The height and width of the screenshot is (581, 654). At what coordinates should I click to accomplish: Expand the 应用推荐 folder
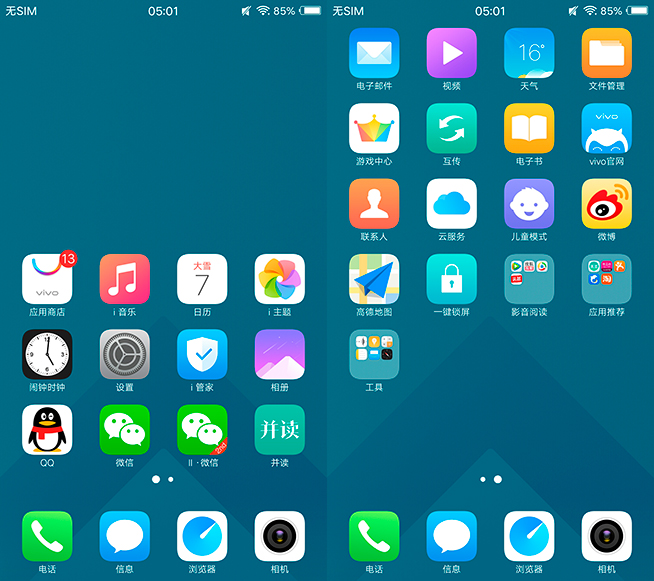coord(607,279)
